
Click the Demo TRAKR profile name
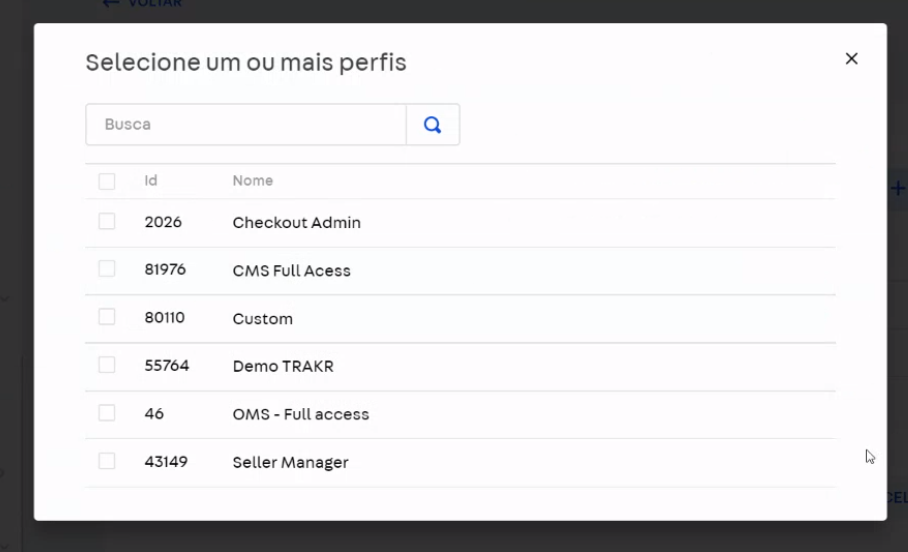pyautogui.click(x=283, y=366)
